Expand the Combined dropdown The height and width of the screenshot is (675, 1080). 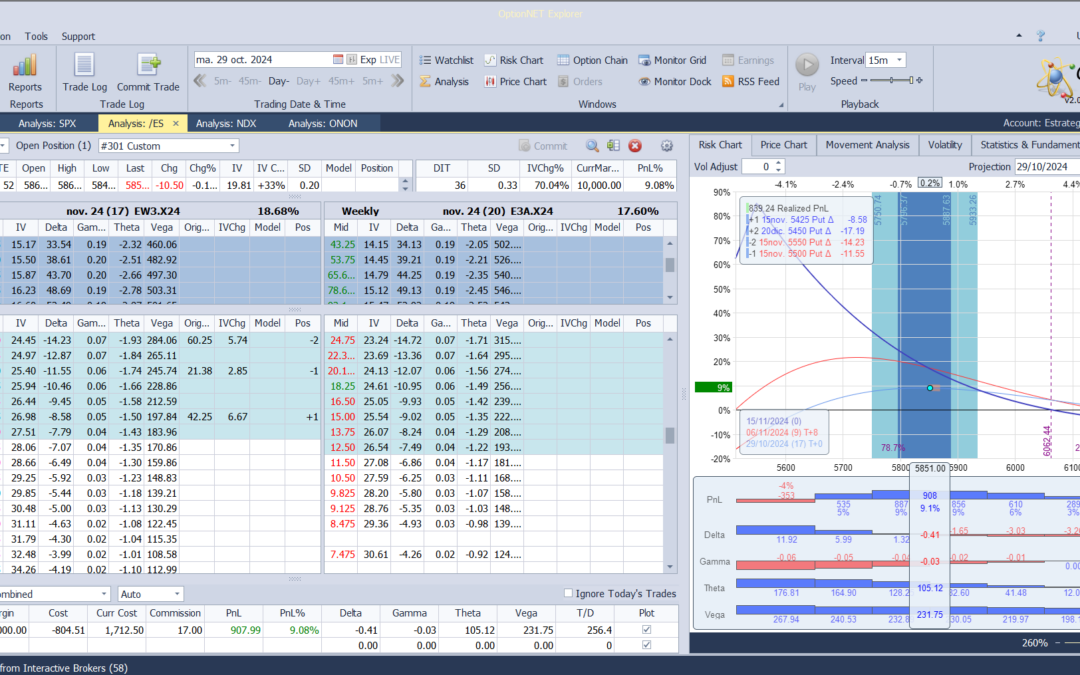click(104, 594)
